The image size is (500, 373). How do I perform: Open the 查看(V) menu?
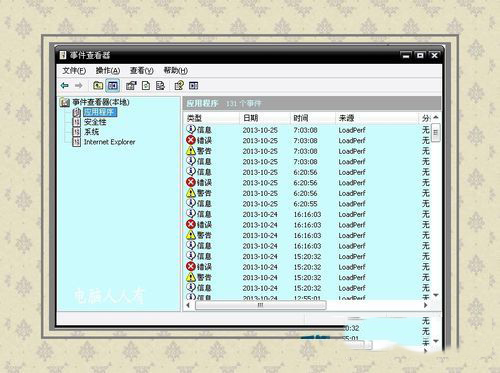(x=142, y=71)
